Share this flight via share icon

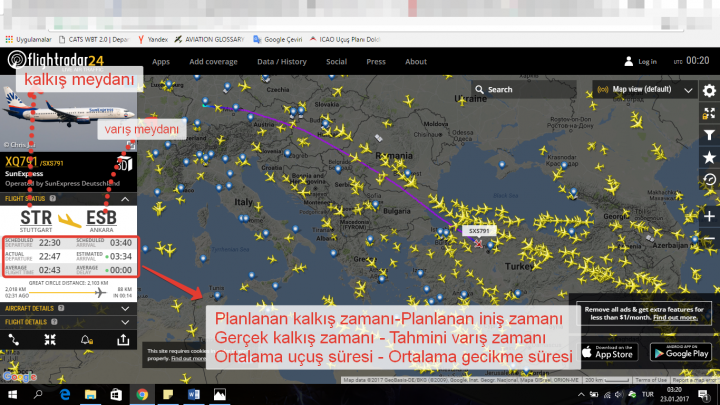coord(123,339)
